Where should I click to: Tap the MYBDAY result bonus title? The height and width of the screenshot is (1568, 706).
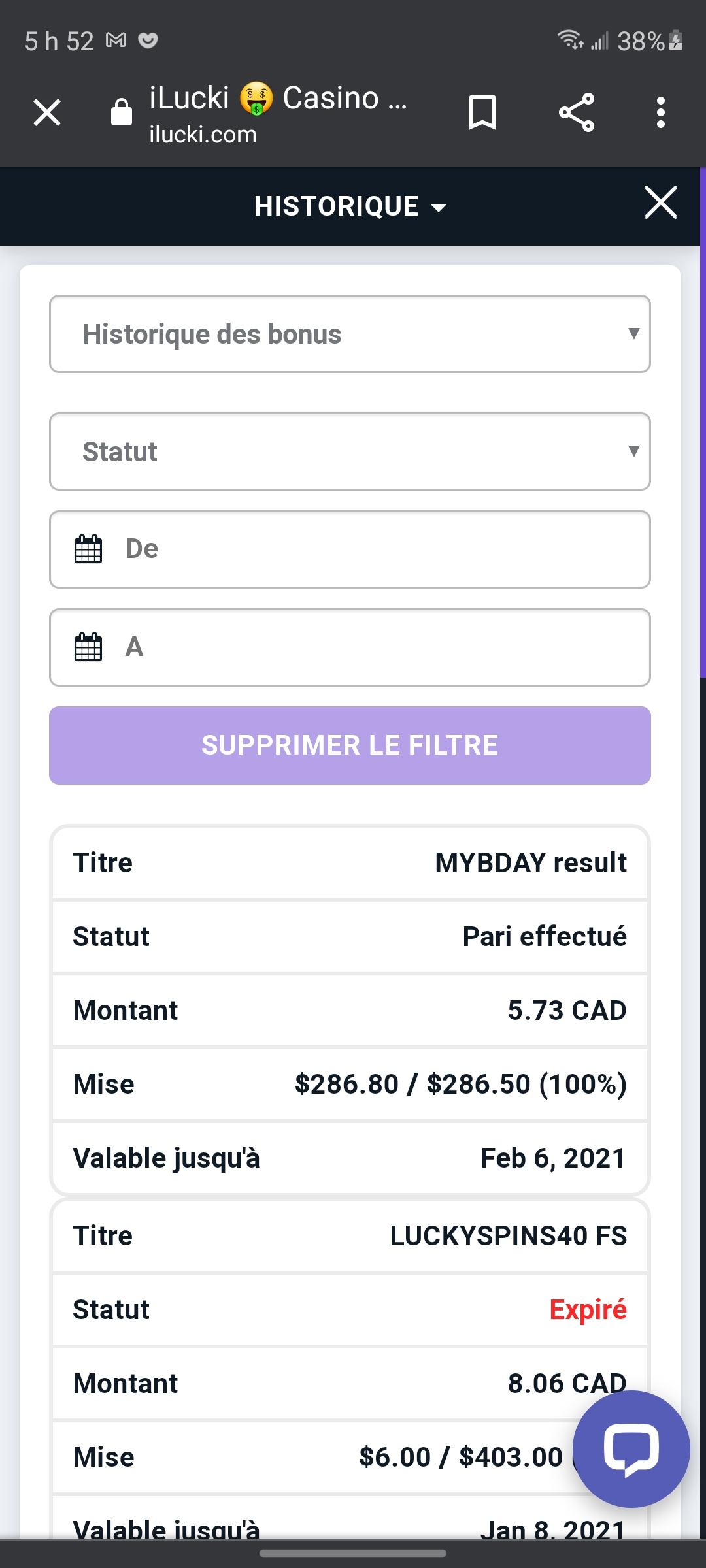tap(530, 862)
